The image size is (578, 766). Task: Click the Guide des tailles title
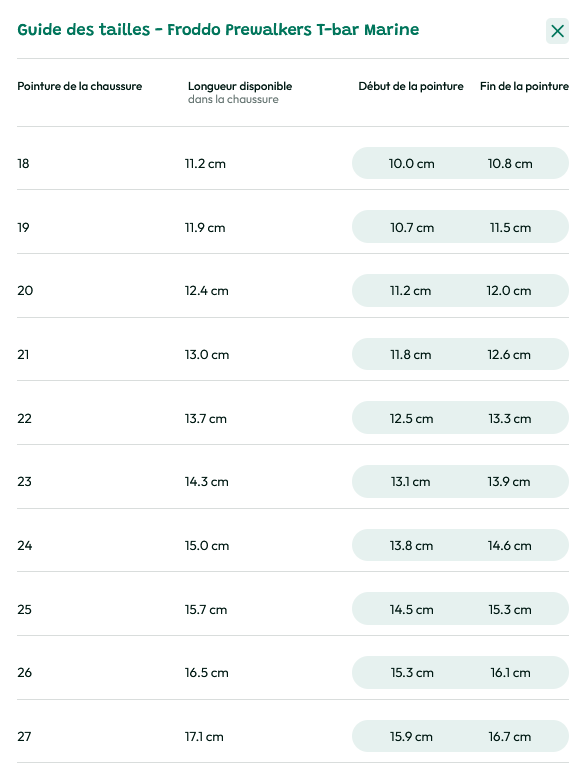click(x=218, y=29)
